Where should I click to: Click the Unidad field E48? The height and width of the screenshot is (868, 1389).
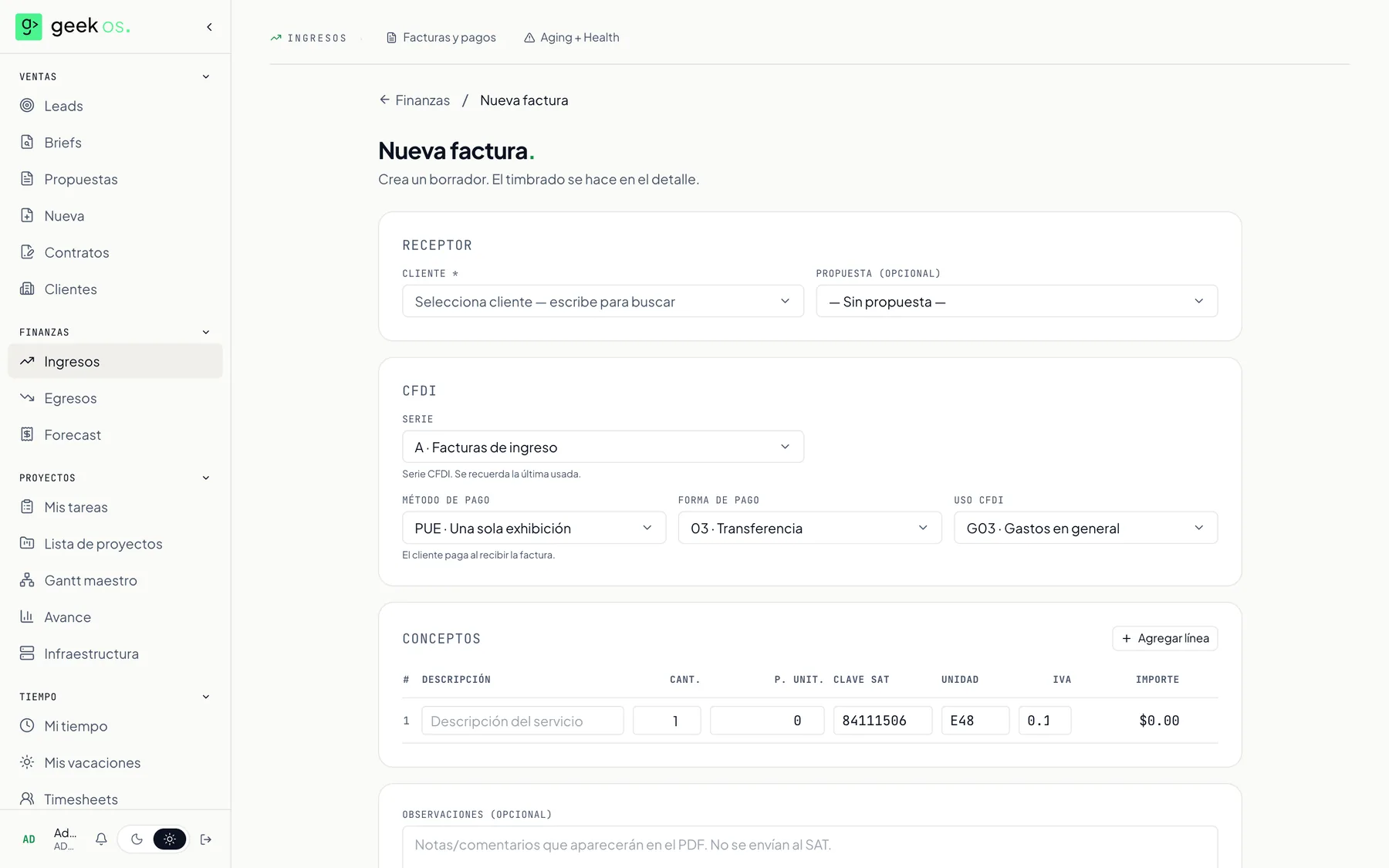pos(975,721)
